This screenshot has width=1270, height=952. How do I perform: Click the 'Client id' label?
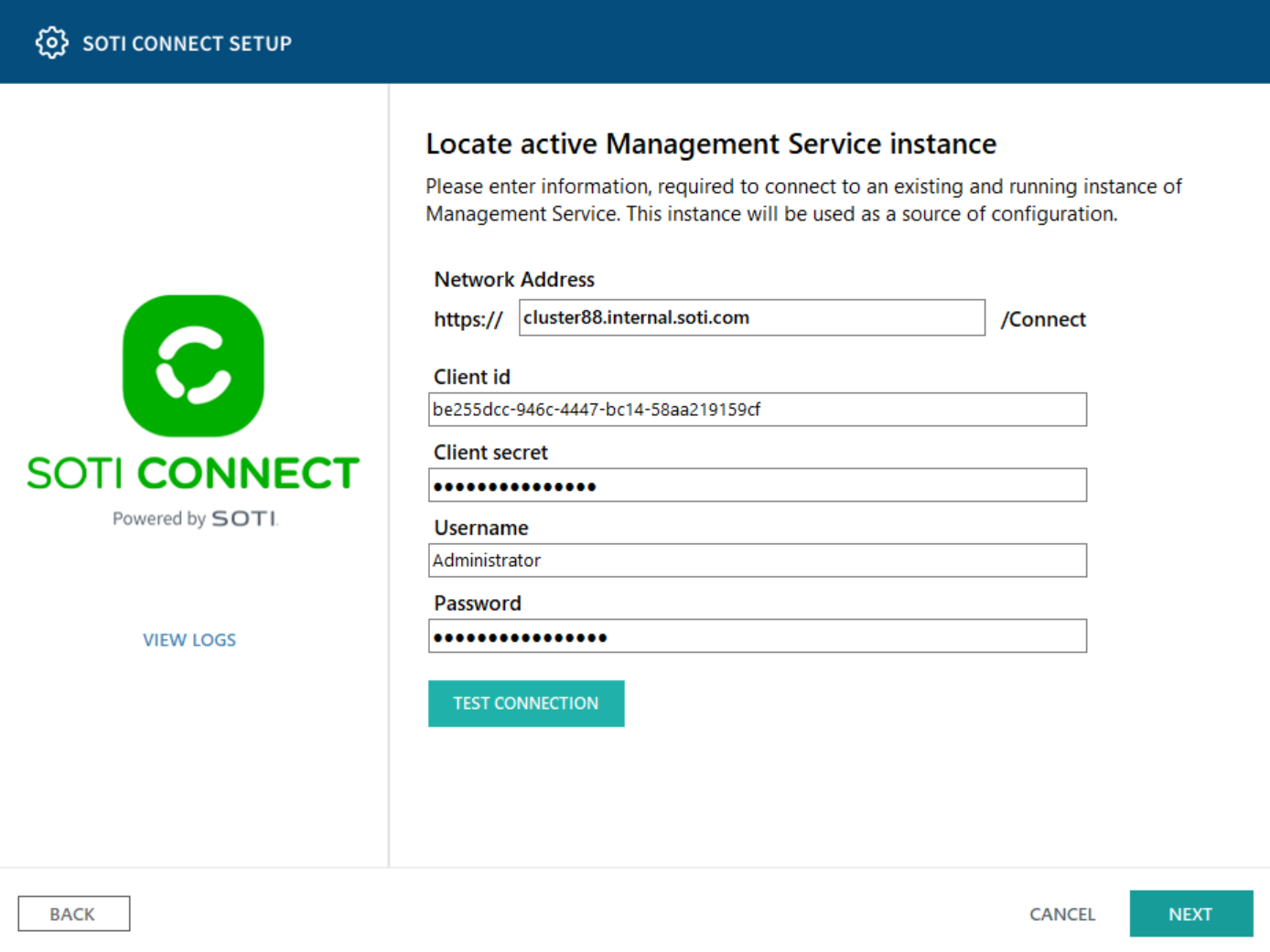(x=472, y=377)
